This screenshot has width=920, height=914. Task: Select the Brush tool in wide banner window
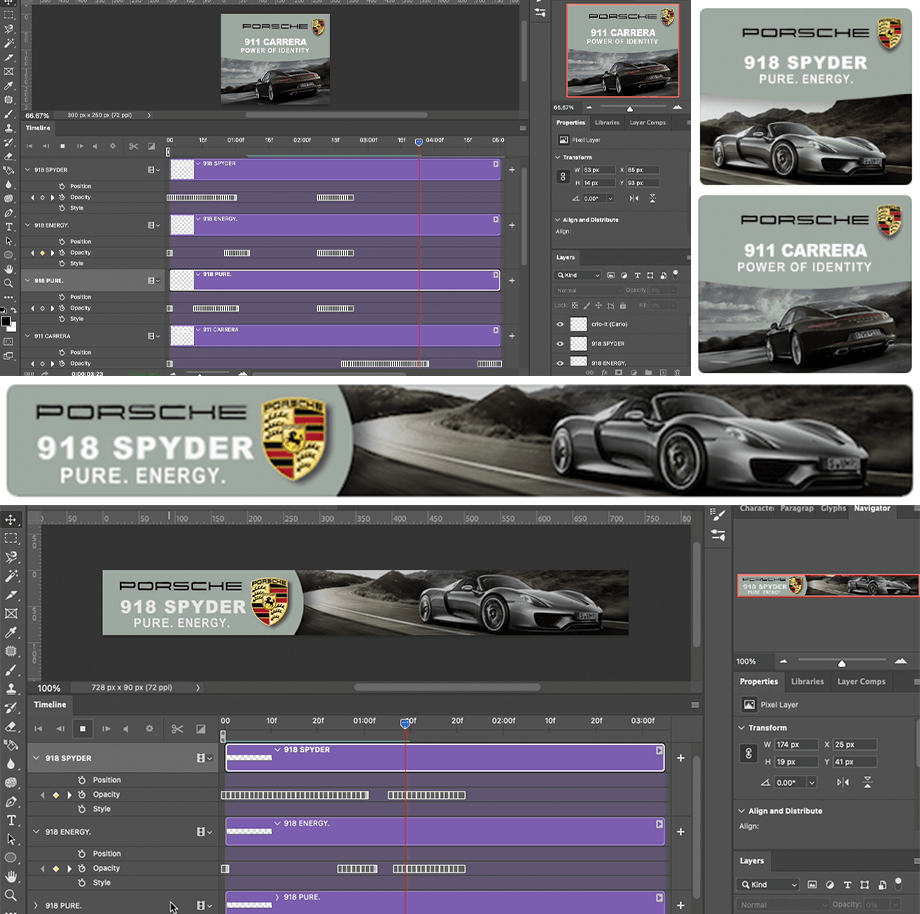(x=11, y=670)
